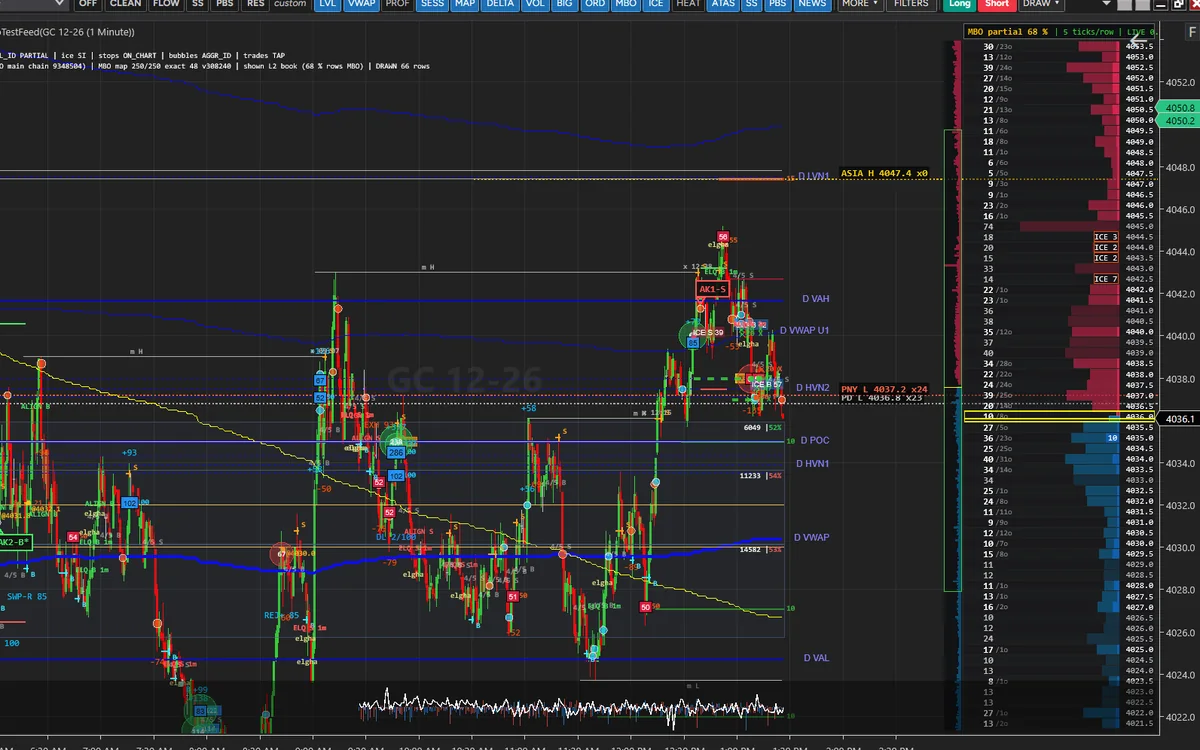This screenshot has width=1200, height=750.
Task: Click the PNY L 4037.2 x24 label
Action: pos(885,389)
